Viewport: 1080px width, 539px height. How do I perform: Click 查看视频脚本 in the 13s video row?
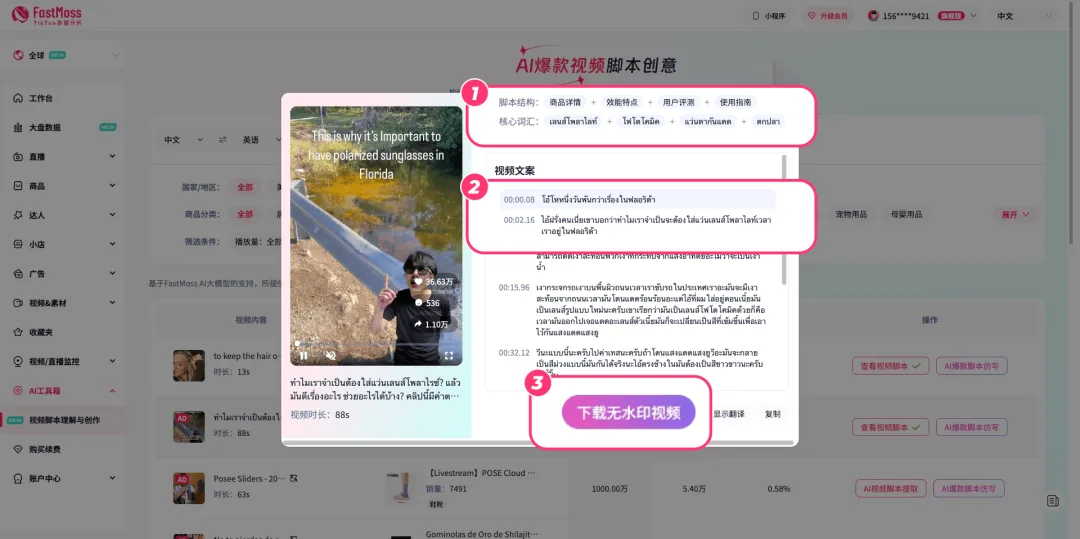(x=891, y=366)
